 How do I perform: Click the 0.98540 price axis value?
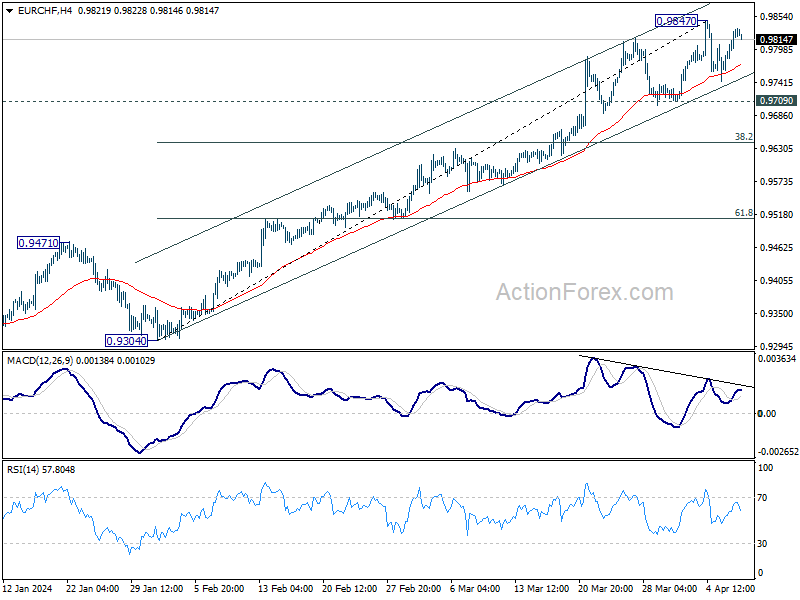777,17
